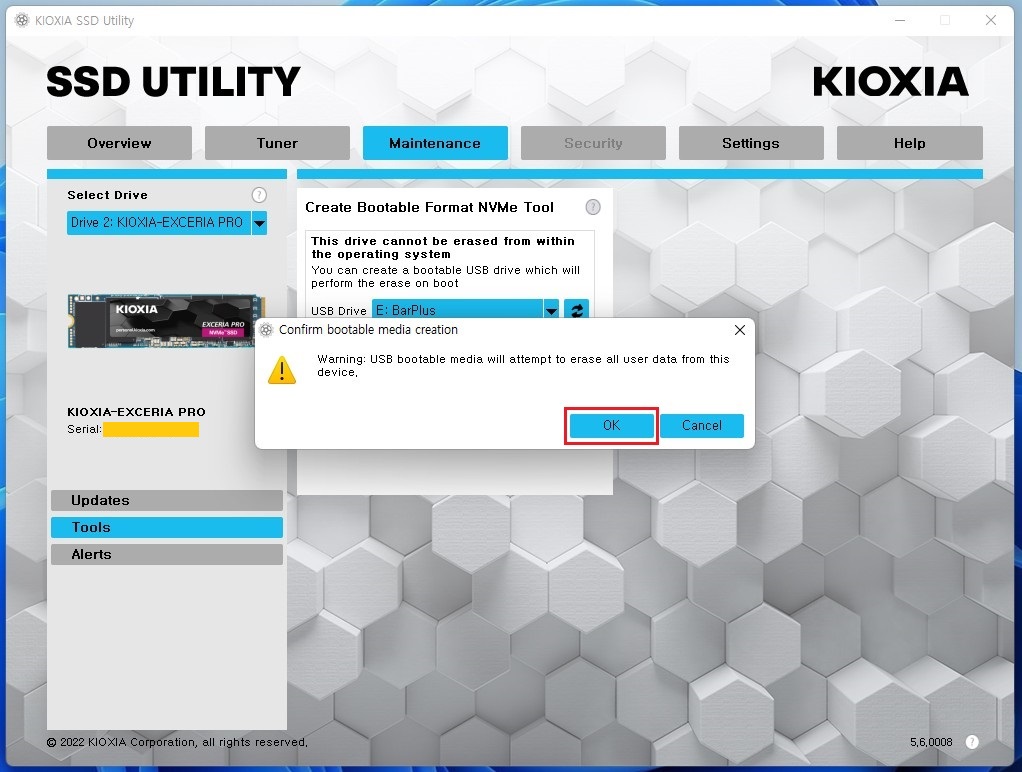The image size is (1022, 772).
Task: Click the yellow-masked serial number field
Action: (151, 429)
